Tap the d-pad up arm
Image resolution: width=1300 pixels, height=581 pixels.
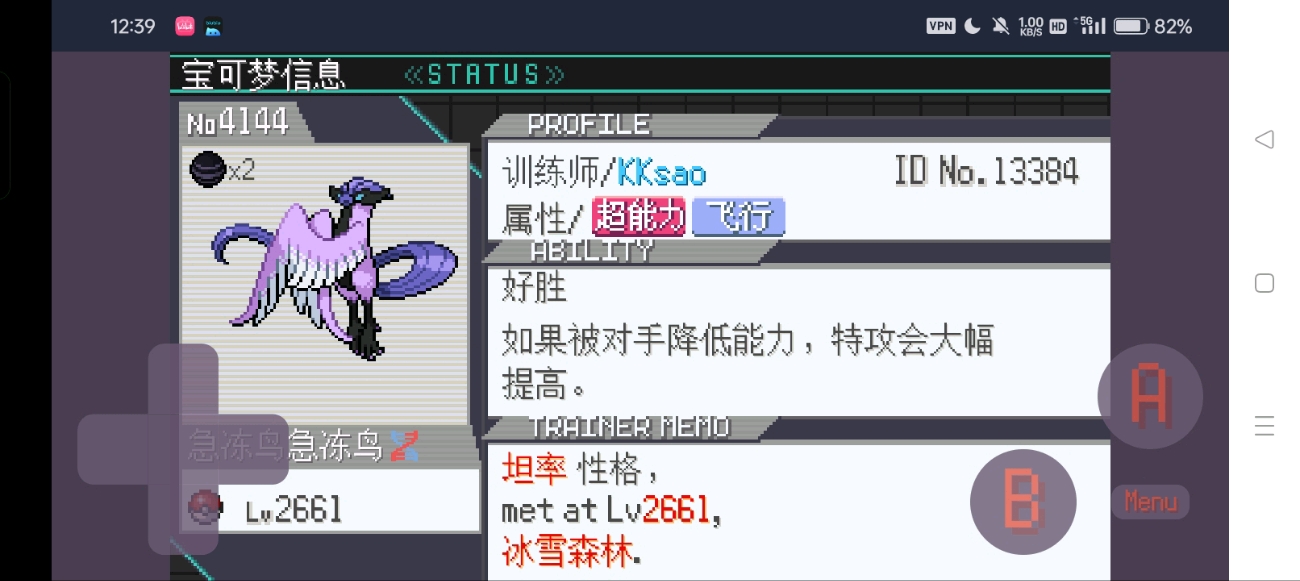[183, 379]
